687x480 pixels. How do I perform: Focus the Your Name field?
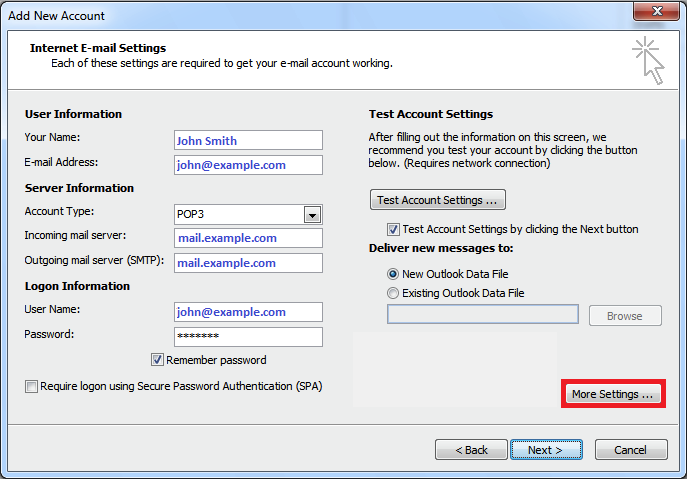(x=248, y=141)
